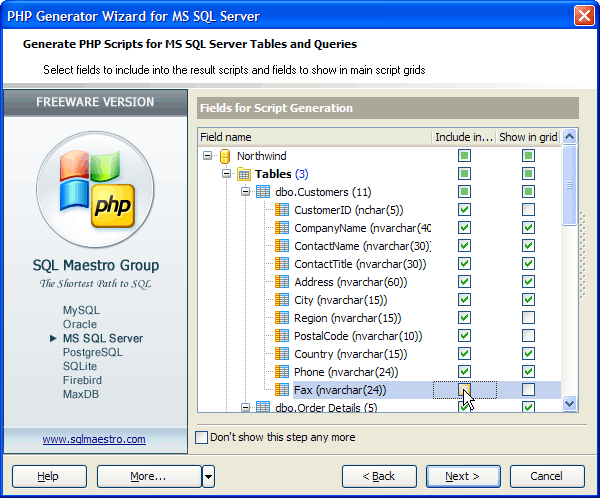
Task: Cancel the wizard
Action: click(x=547, y=477)
